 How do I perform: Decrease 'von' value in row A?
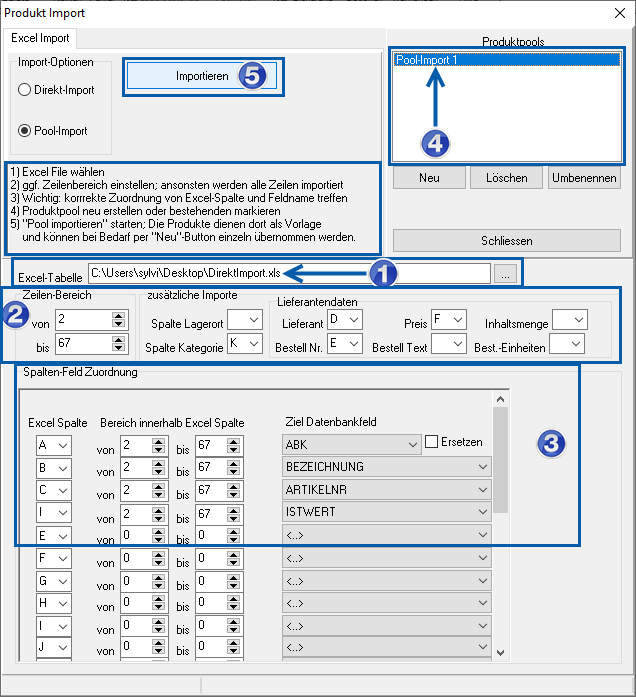click(159, 449)
